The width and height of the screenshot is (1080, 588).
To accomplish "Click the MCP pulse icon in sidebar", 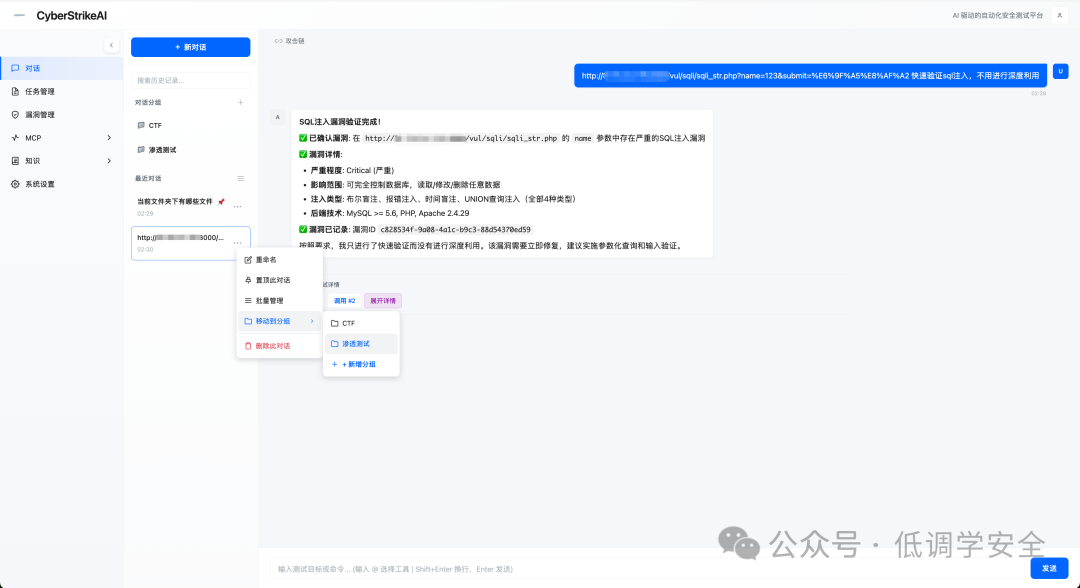I will click(x=15, y=138).
